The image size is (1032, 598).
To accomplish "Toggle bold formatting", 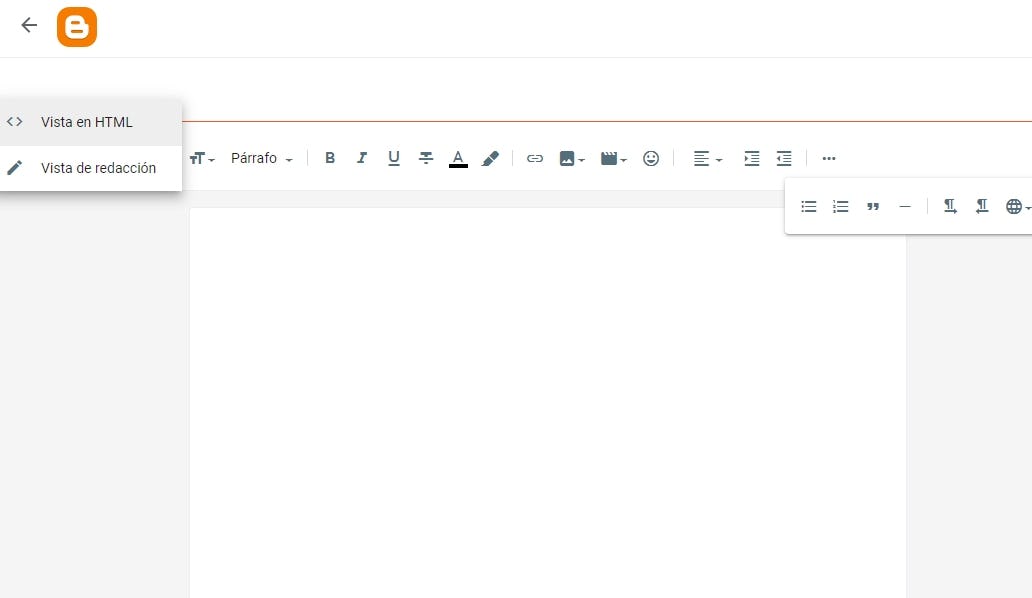I will click(x=330, y=158).
